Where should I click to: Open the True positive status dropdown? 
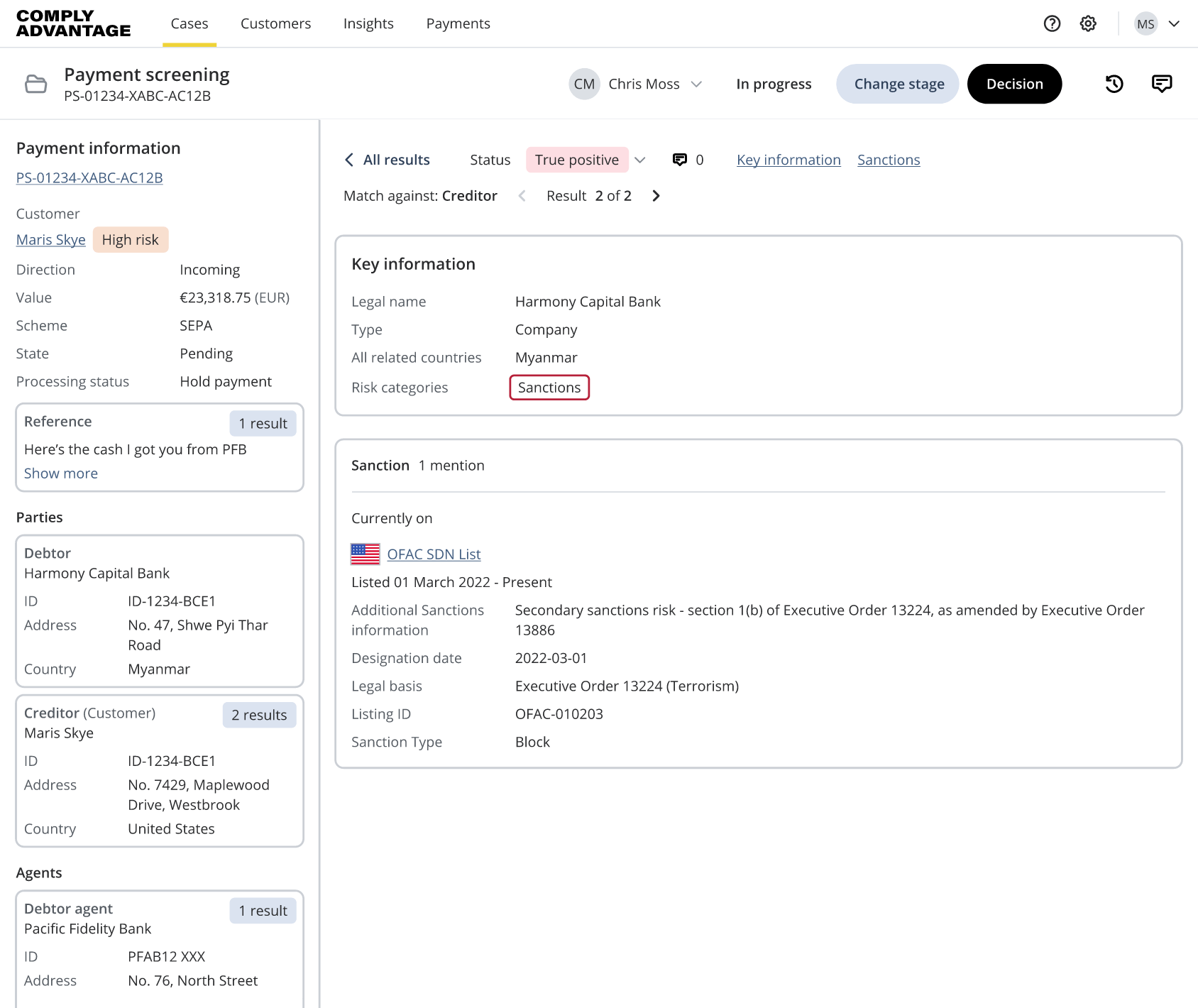click(x=639, y=160)
